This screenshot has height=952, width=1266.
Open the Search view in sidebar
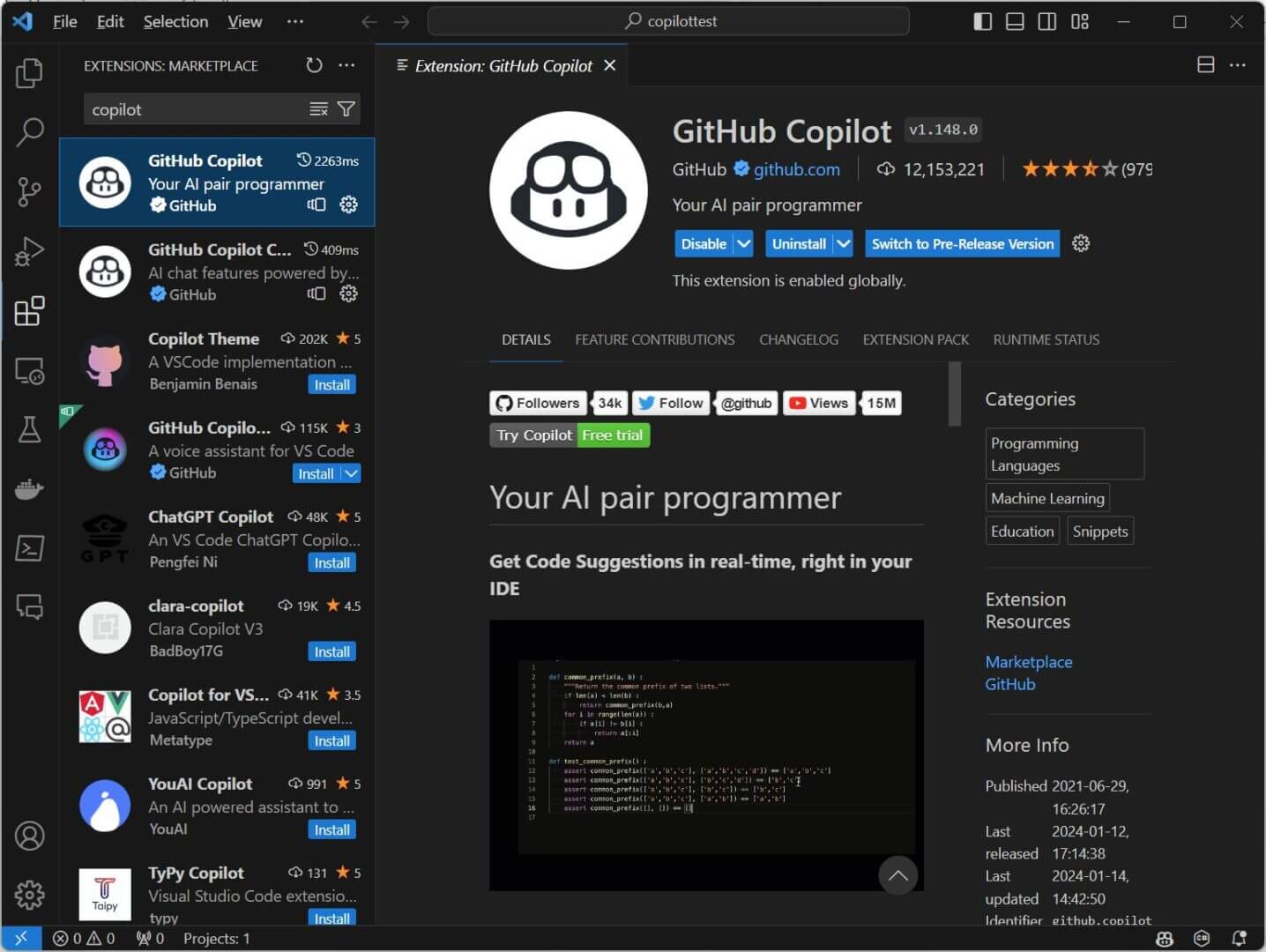pyautogui.click(x=29, y=132)
